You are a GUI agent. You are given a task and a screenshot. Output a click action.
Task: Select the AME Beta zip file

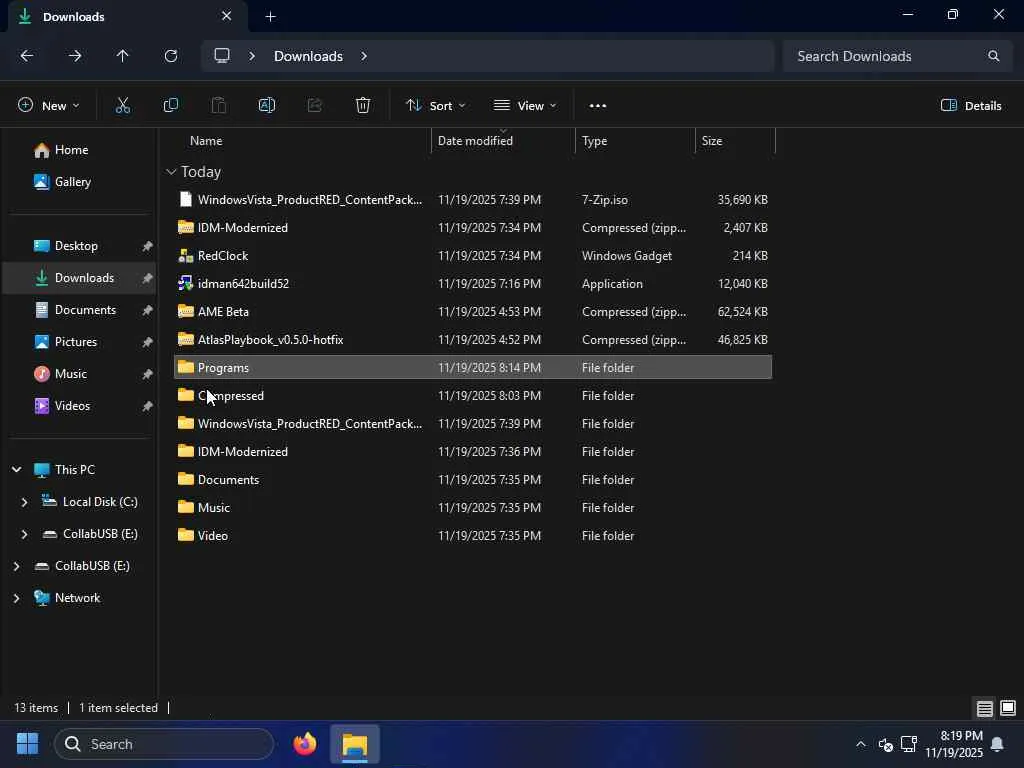(x=473, y=312)
